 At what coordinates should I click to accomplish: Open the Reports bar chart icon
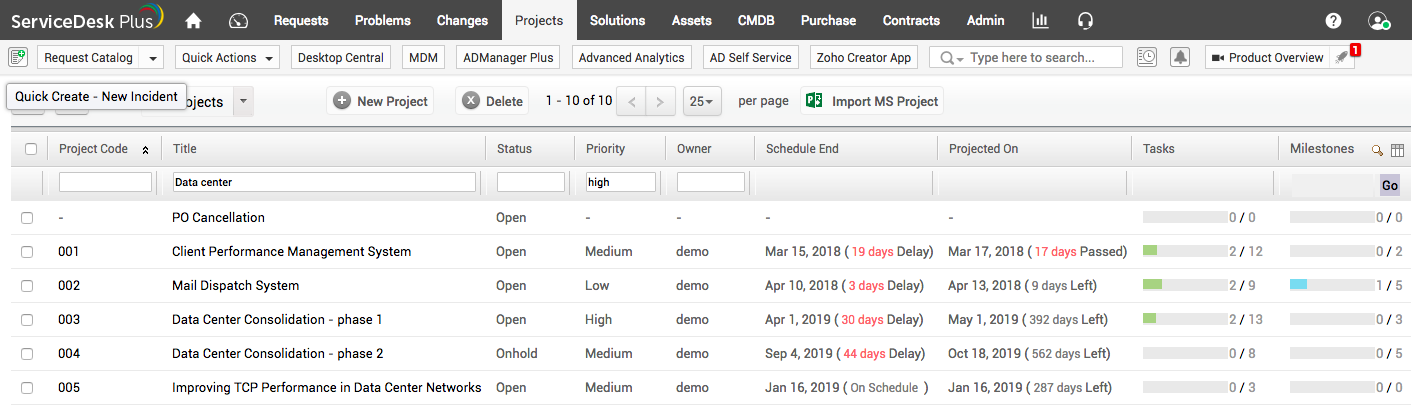(x=1040, y=20)
